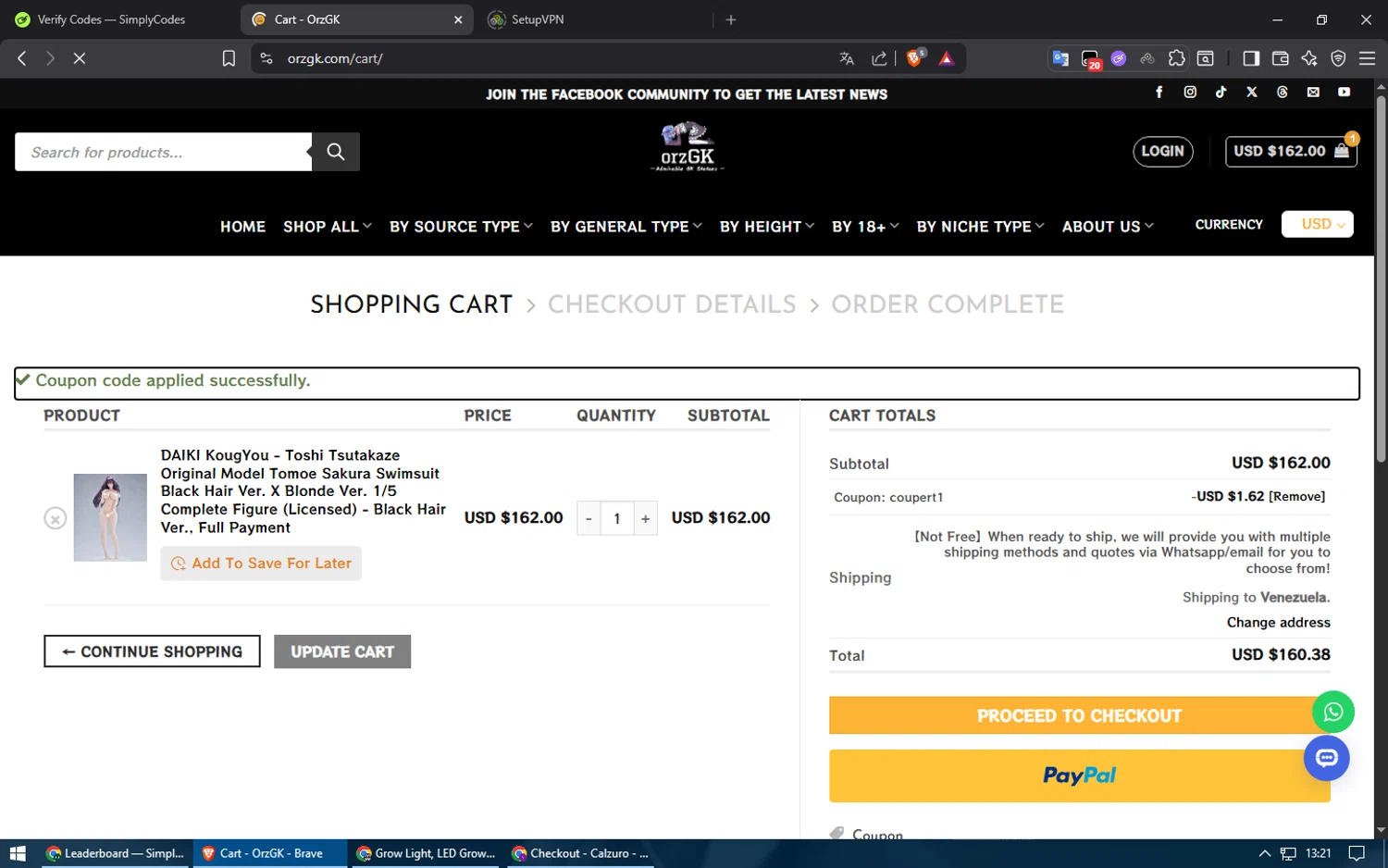Open the Brave Wallet icon
1388x868 pixels.
(1281, 58)
